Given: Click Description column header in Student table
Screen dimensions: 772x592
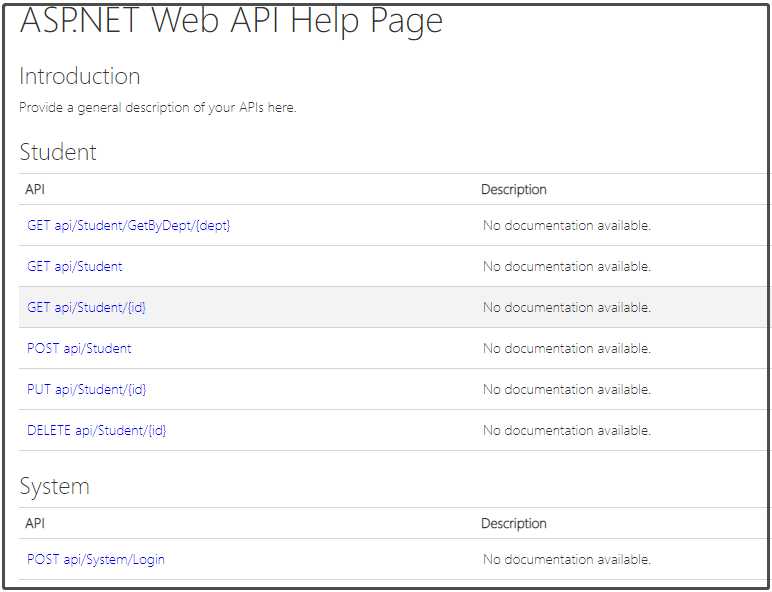Looking at the screenshot, I should 514,190.
